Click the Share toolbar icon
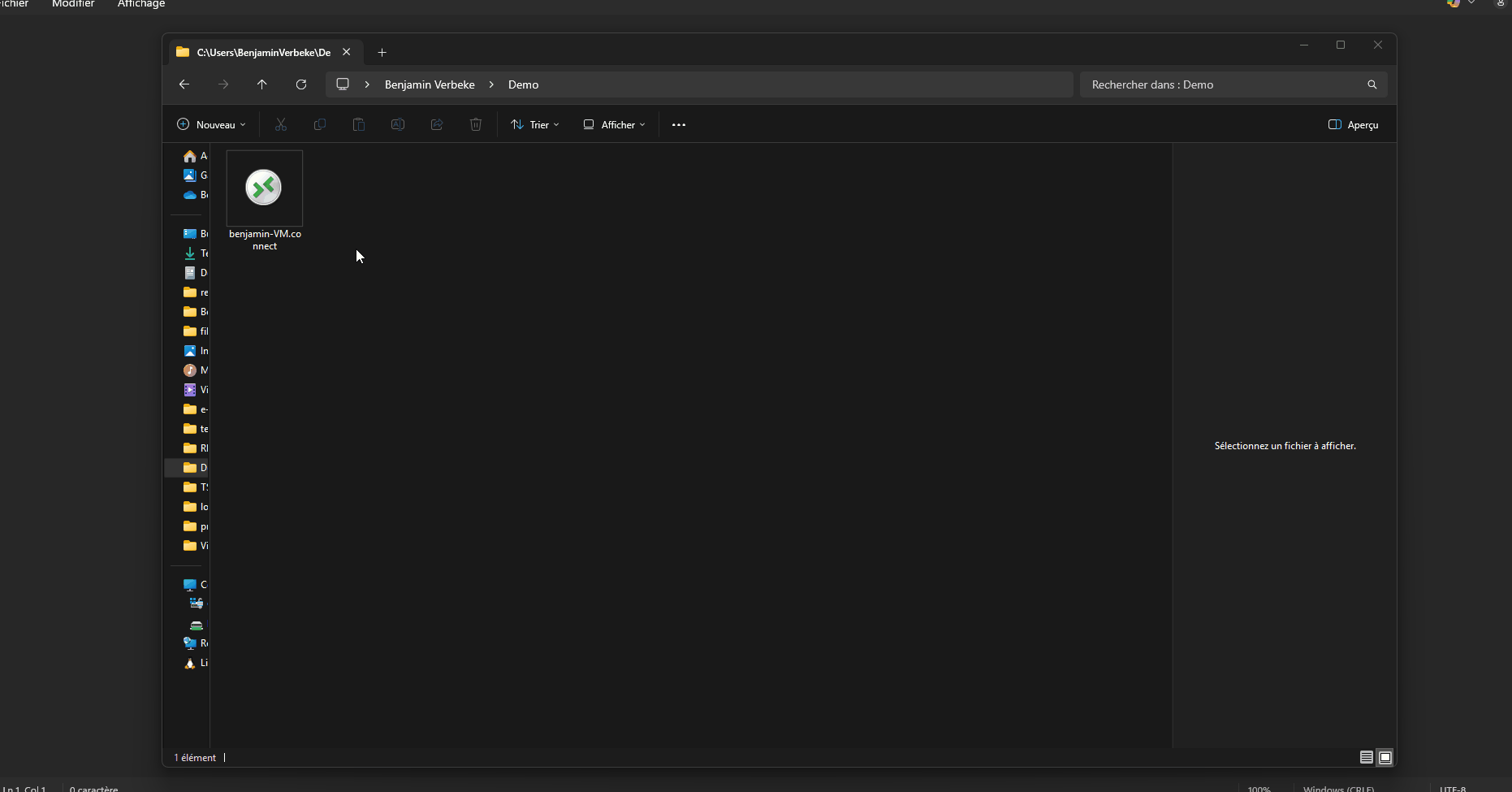Viewport: 1512px width, 792px height. pos(437,124)
